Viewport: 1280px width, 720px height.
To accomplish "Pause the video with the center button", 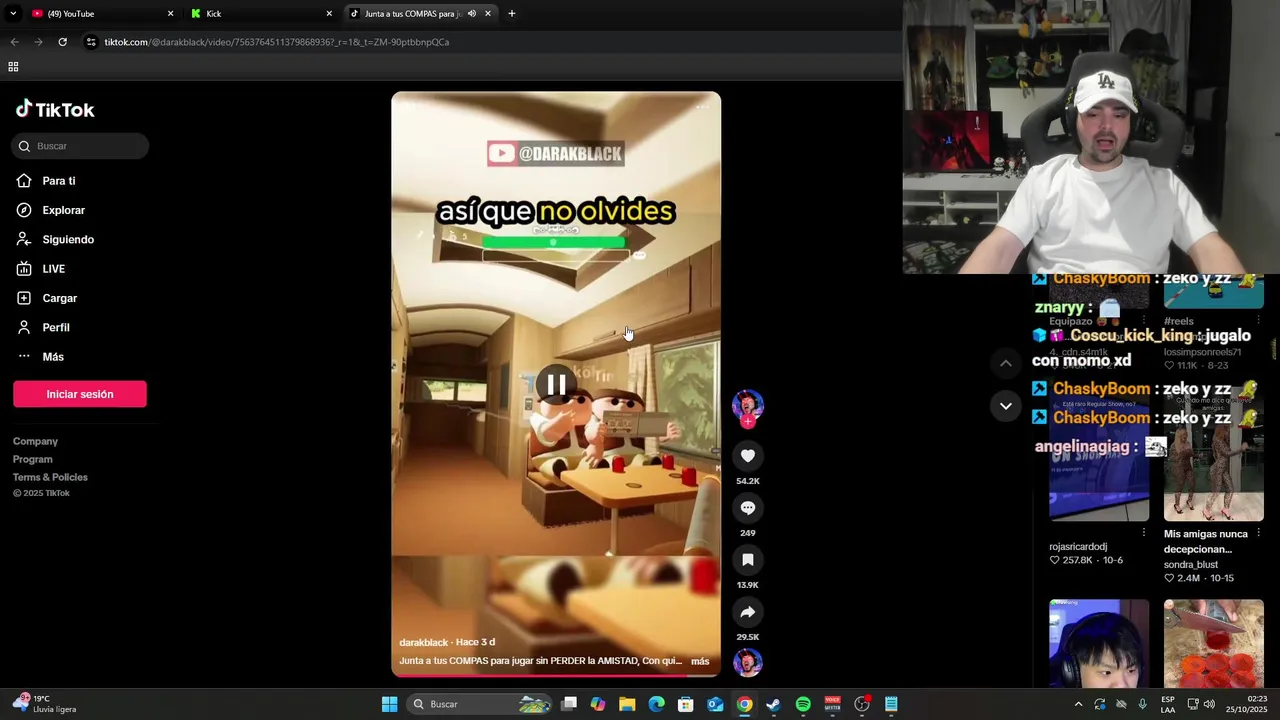I will pyautogui.click(x=556, y=384).
